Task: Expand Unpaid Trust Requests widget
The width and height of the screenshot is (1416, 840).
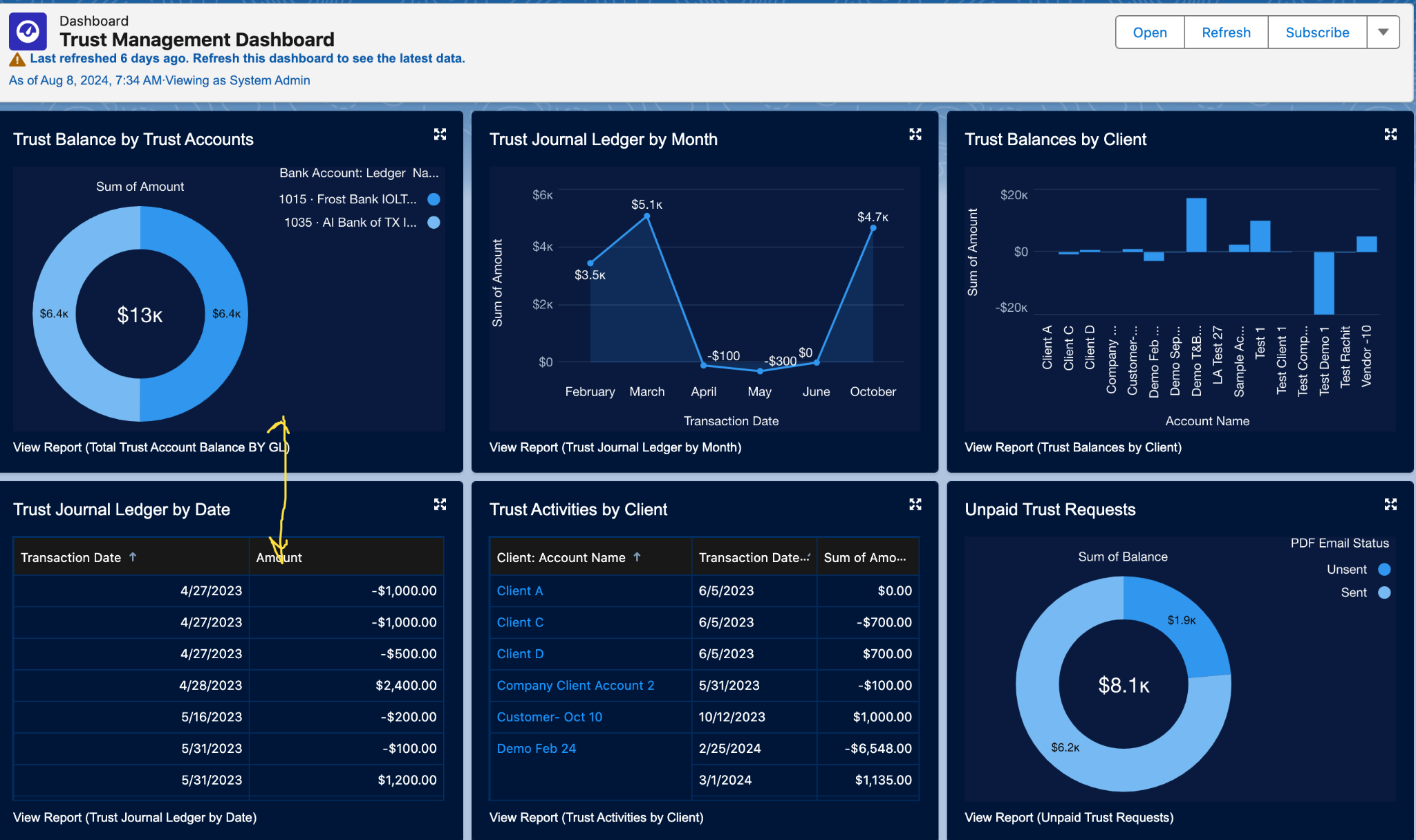Action: coord(1390,504)
